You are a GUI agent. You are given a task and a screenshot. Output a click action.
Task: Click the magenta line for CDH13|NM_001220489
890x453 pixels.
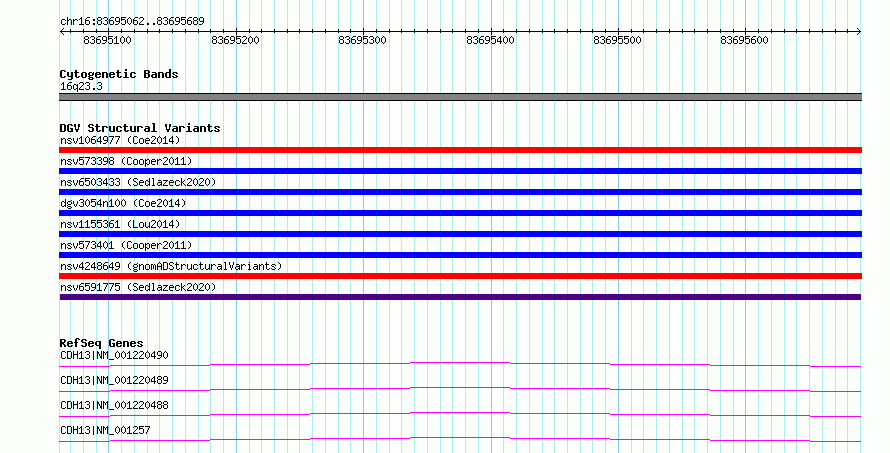click(460, 389)
